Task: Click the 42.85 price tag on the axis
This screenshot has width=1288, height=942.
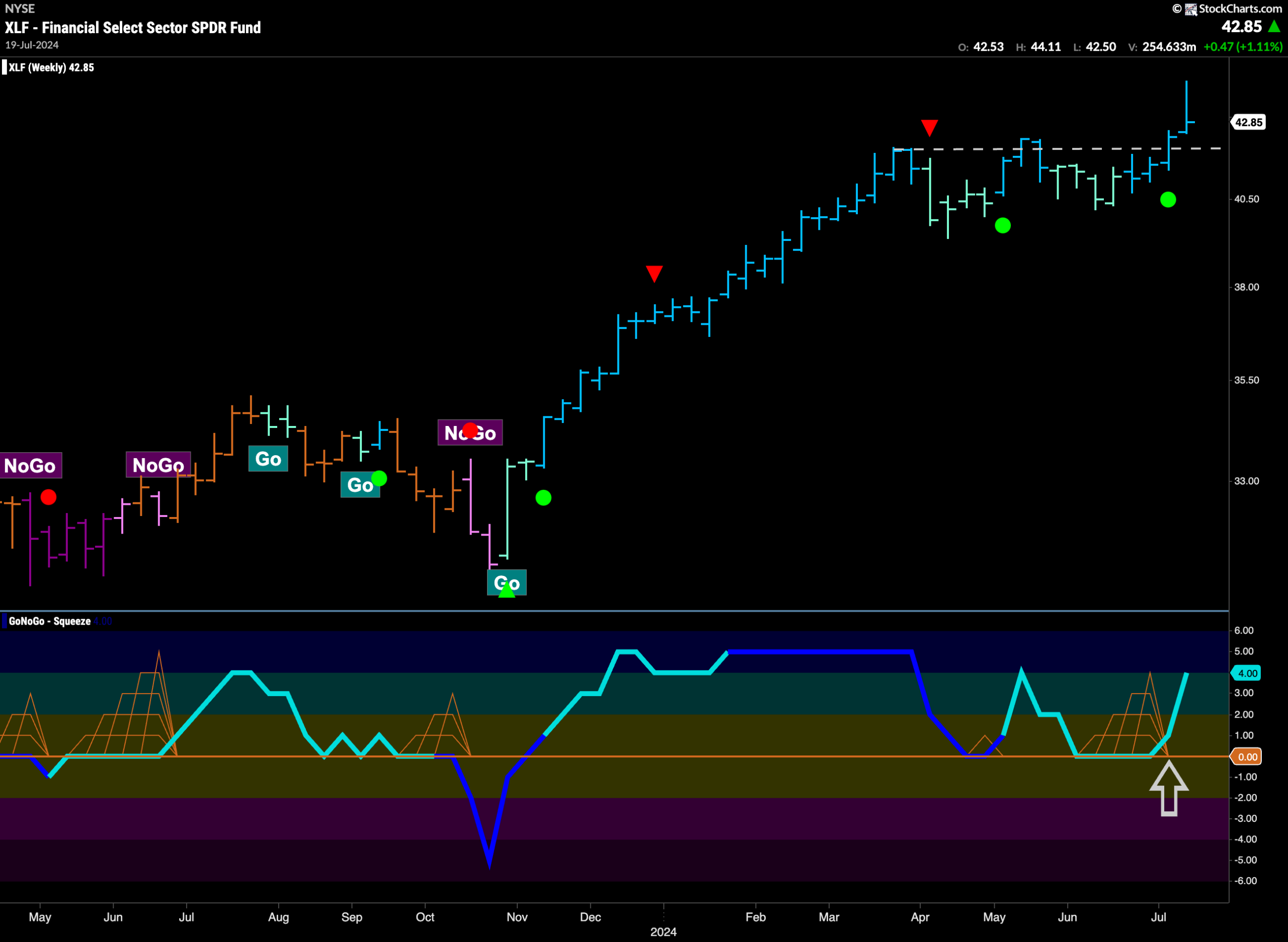Action: [1248, 122]
